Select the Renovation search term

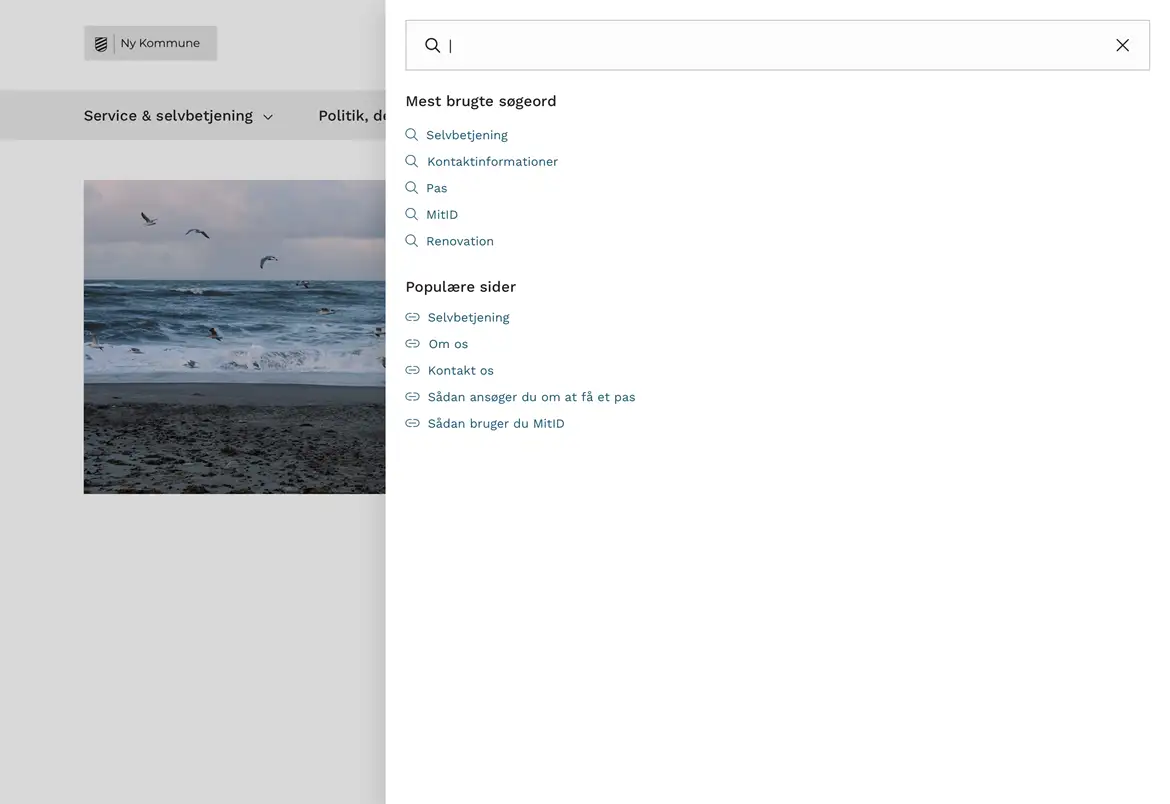coord(460,241)
